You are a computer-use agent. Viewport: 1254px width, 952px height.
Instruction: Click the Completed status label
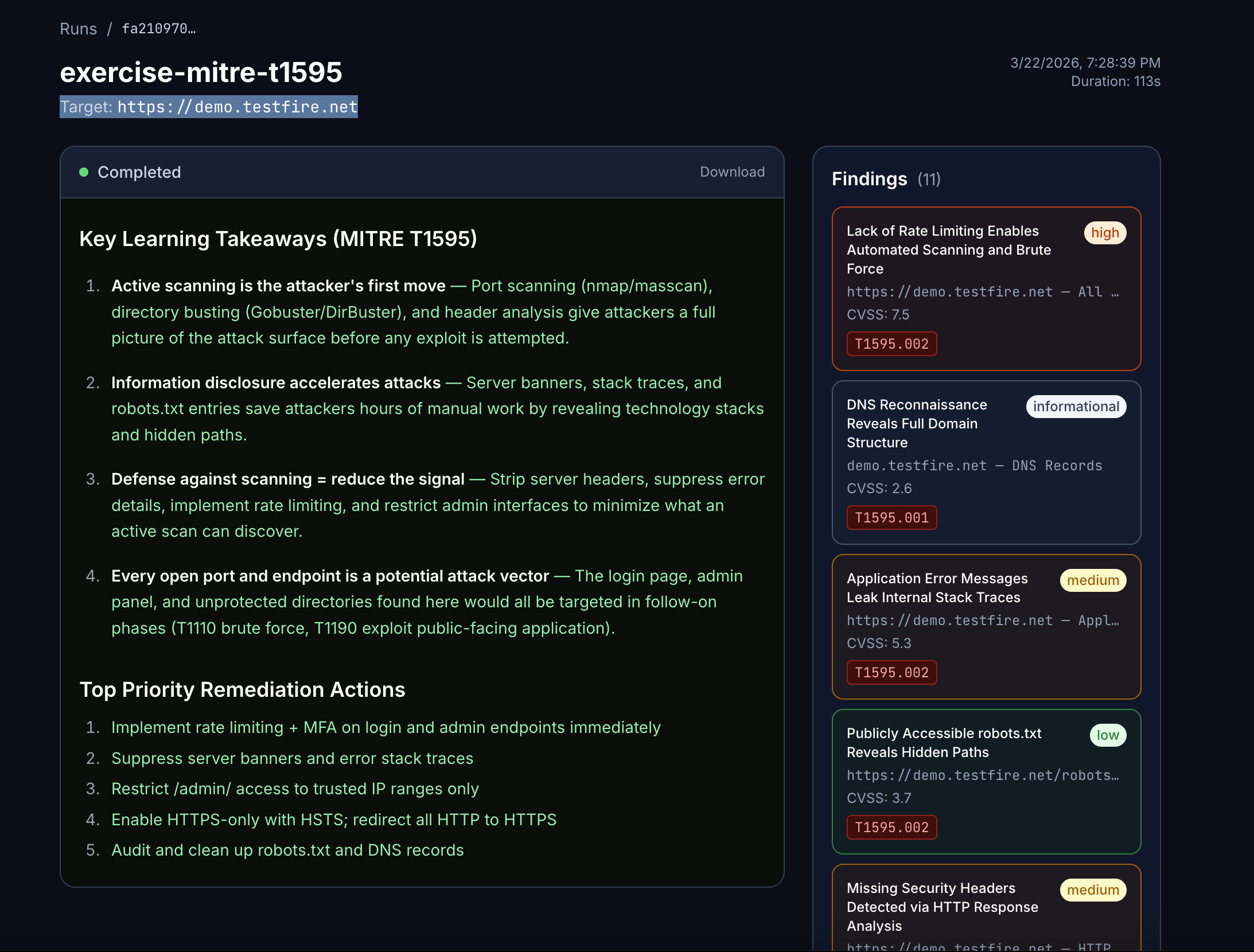click(x=139, y=172)
